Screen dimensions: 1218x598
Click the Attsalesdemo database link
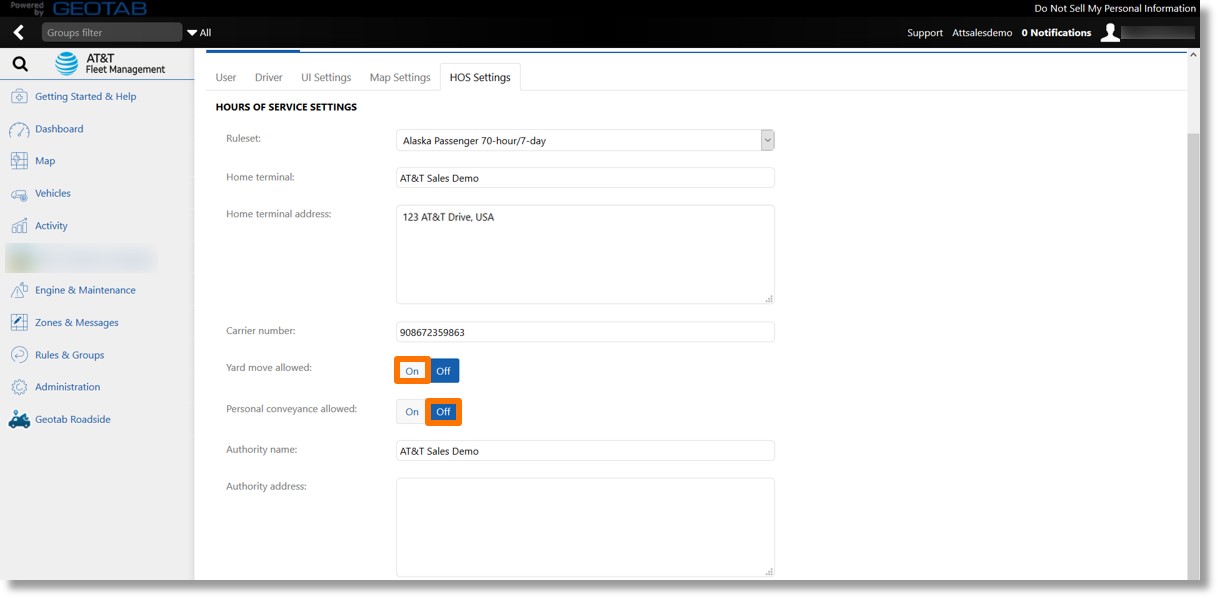coord(982,33)
